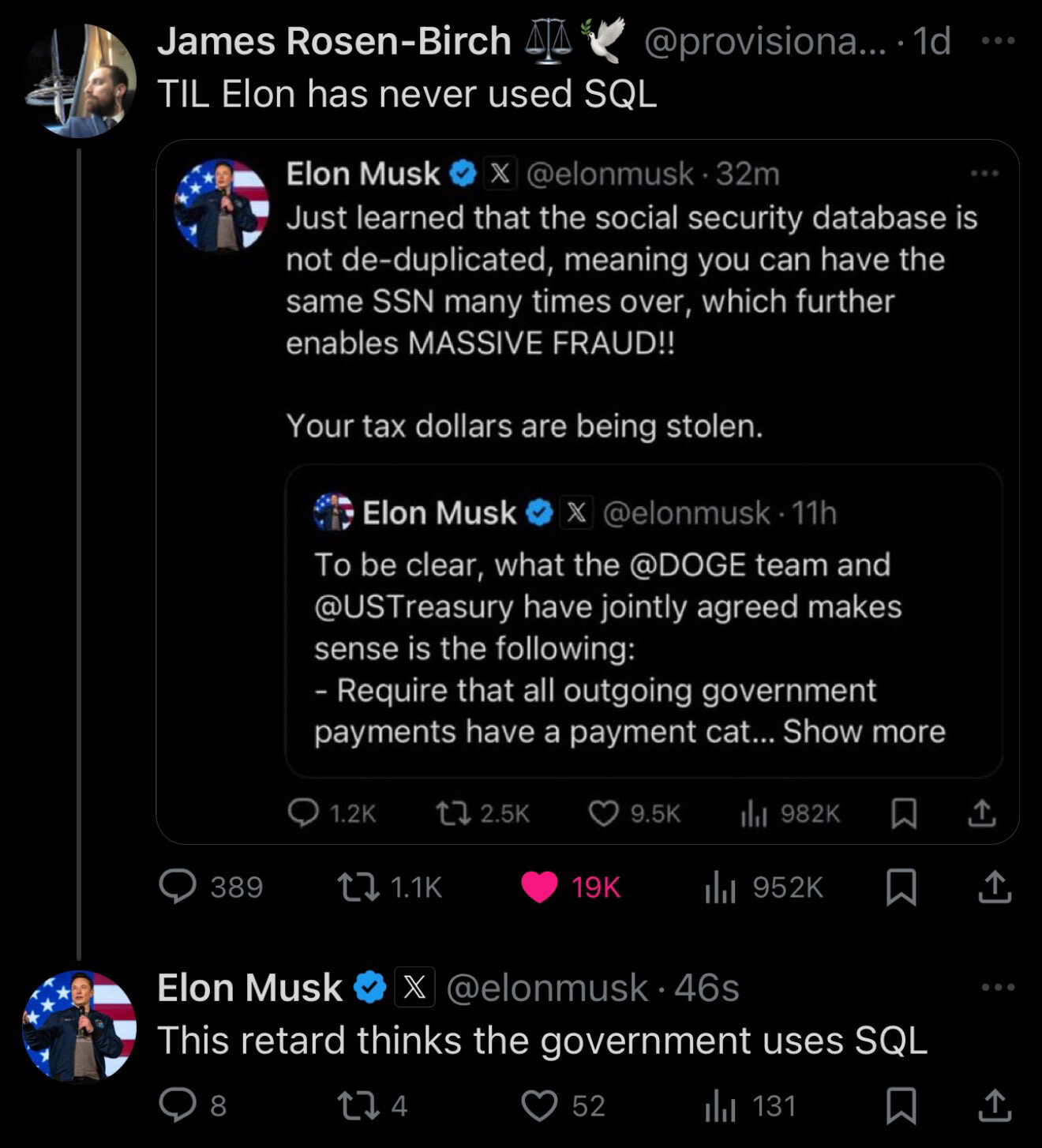Open more options on quoted Elon post
This screenshot has height=1148, width=1042.
click(x=984, y=173)
